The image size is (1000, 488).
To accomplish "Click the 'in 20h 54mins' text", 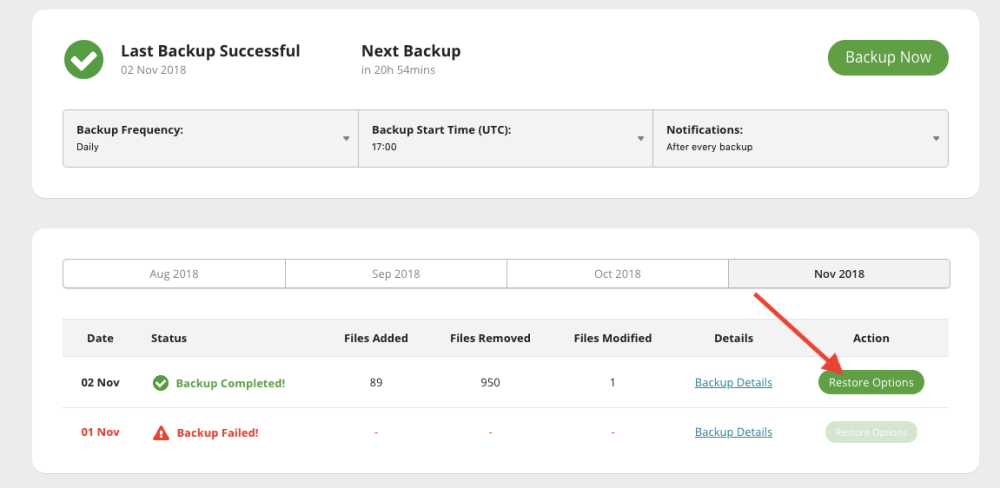I will click(398, 70).
